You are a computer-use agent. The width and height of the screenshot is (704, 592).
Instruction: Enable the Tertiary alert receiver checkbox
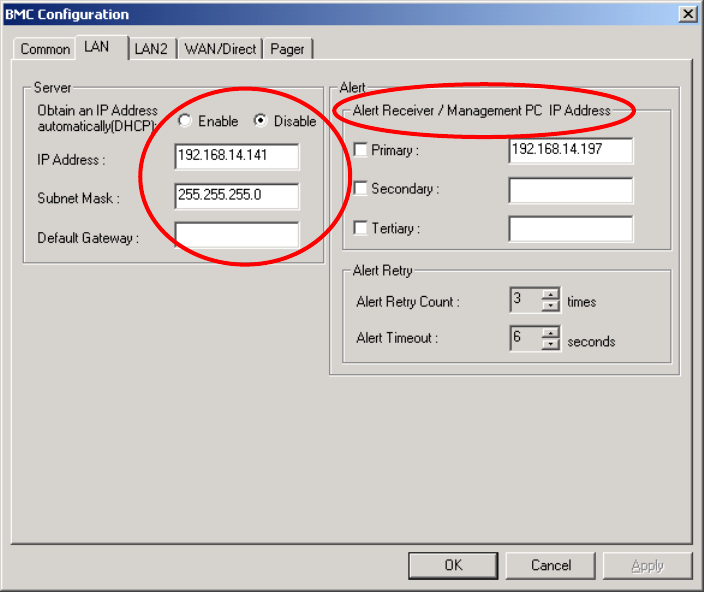pos(361,228)
